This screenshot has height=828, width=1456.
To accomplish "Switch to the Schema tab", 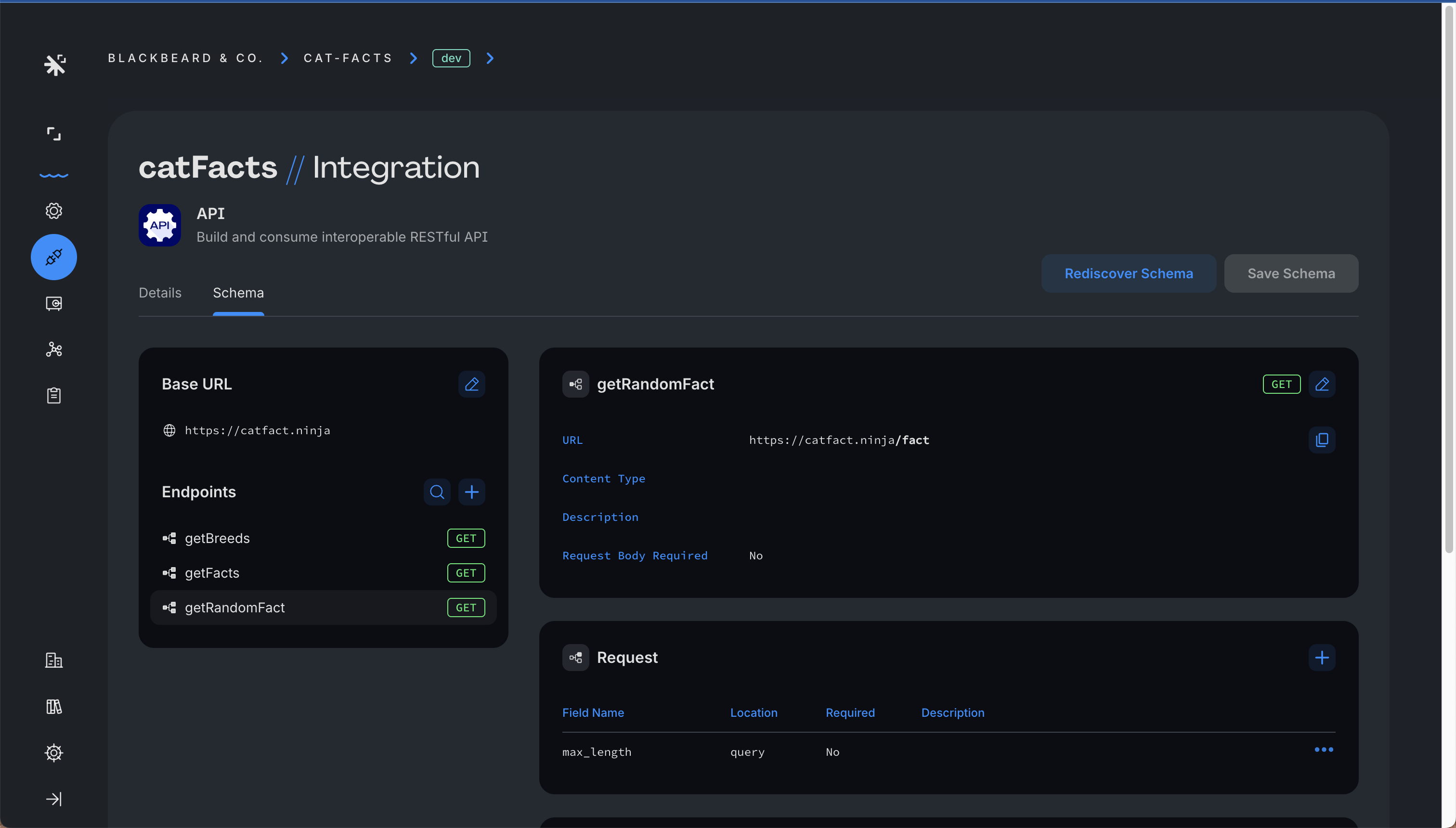I will tap(238, 293).
